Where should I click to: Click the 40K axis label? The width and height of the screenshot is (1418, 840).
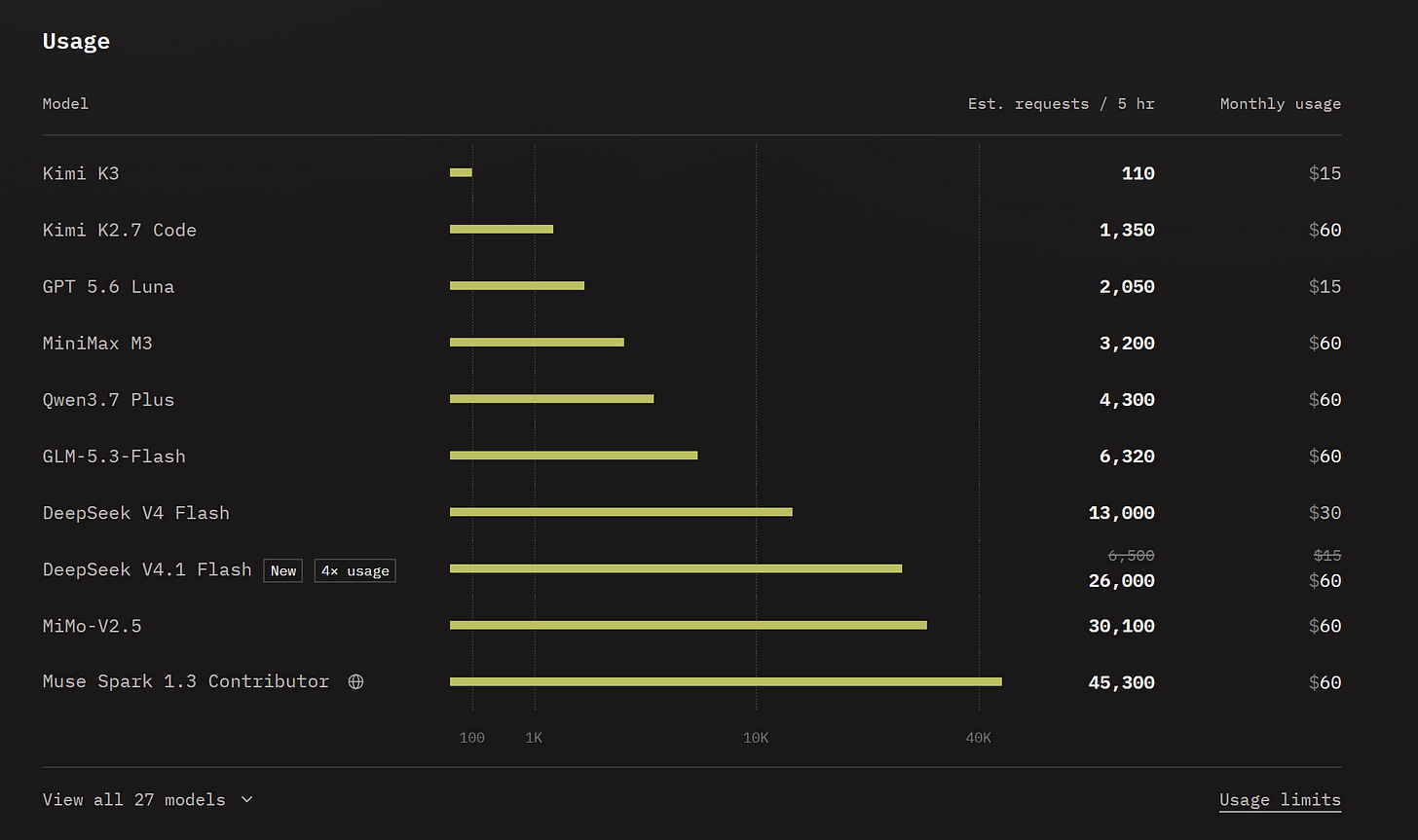979,738
